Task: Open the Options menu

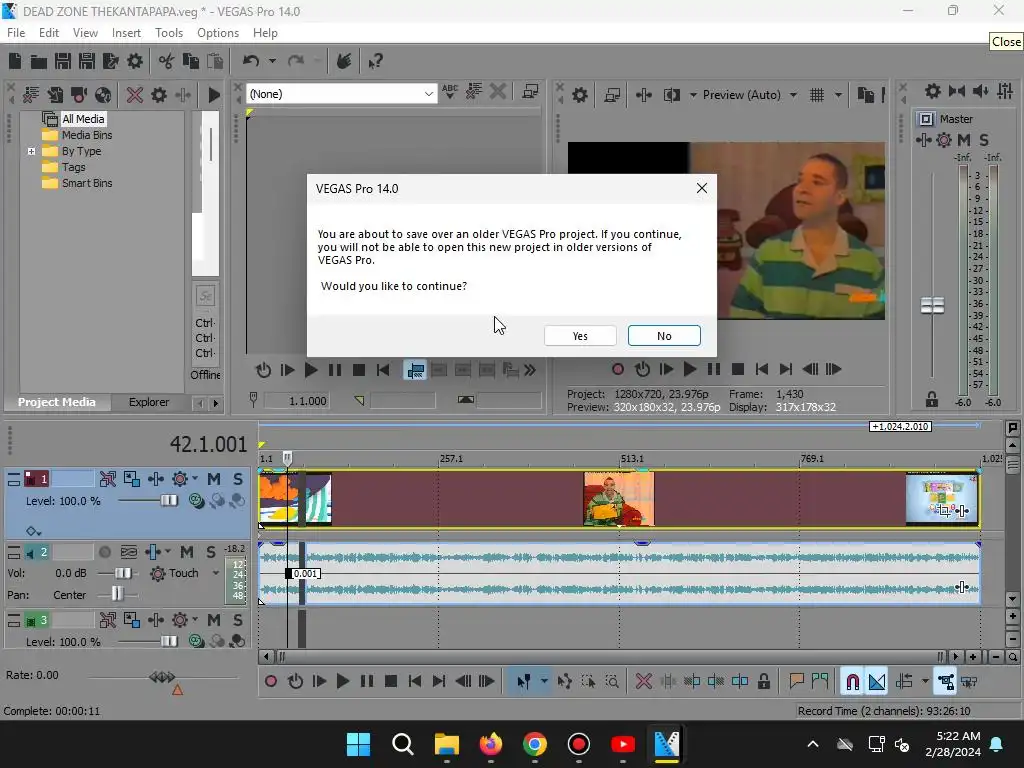Action: click(218, 33)
